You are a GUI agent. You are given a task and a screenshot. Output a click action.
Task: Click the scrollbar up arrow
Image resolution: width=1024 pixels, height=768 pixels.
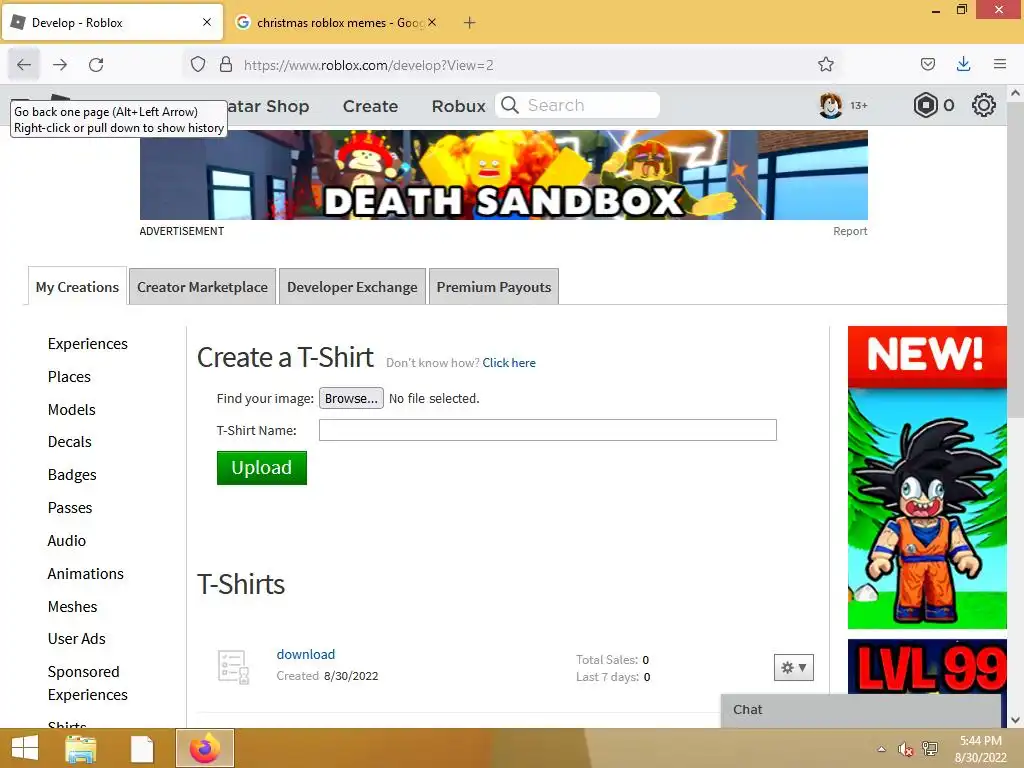pos(1016,93)
